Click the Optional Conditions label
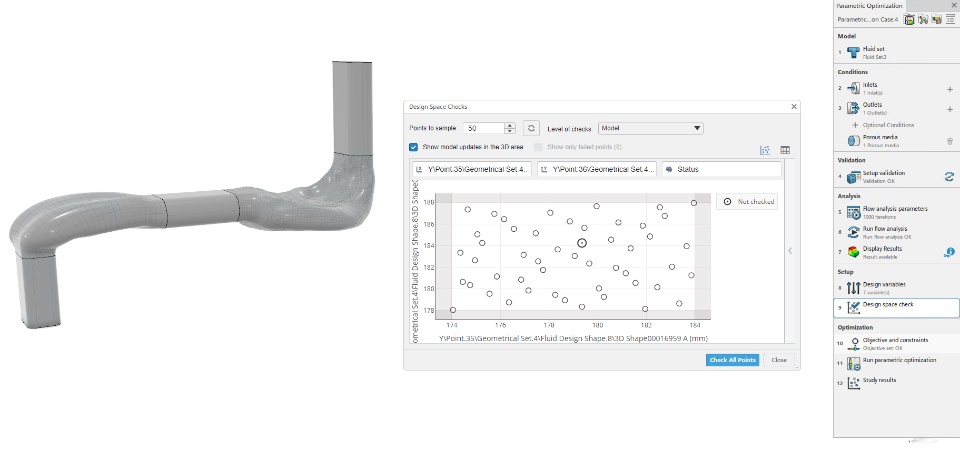This screenshot has height=463, width=960. [x=888, y=125]
